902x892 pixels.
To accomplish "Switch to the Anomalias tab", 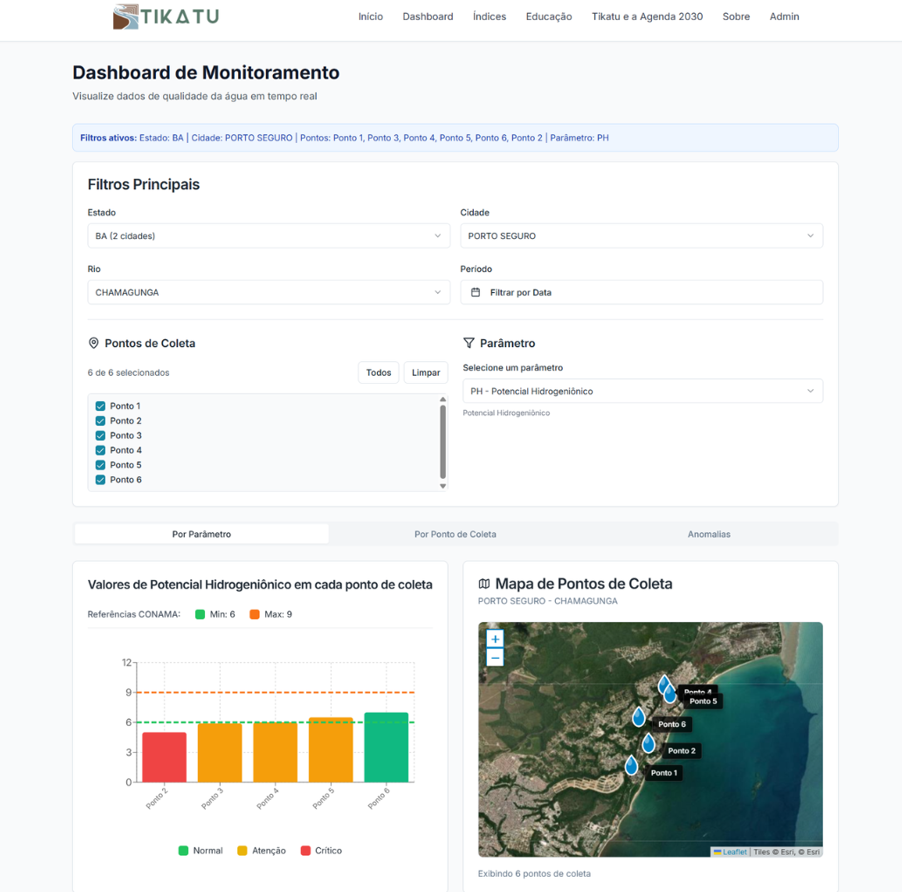I will (x=709, y=534).
